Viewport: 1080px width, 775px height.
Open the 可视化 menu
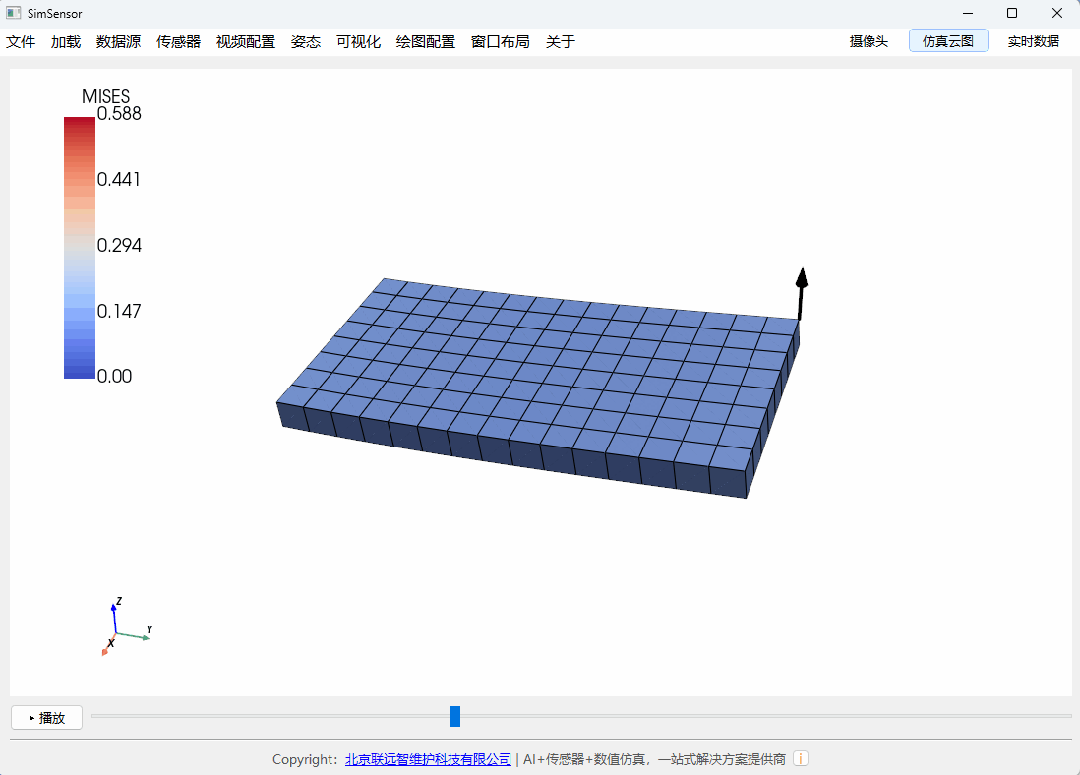pyautogui.click(x=358, y=42)
